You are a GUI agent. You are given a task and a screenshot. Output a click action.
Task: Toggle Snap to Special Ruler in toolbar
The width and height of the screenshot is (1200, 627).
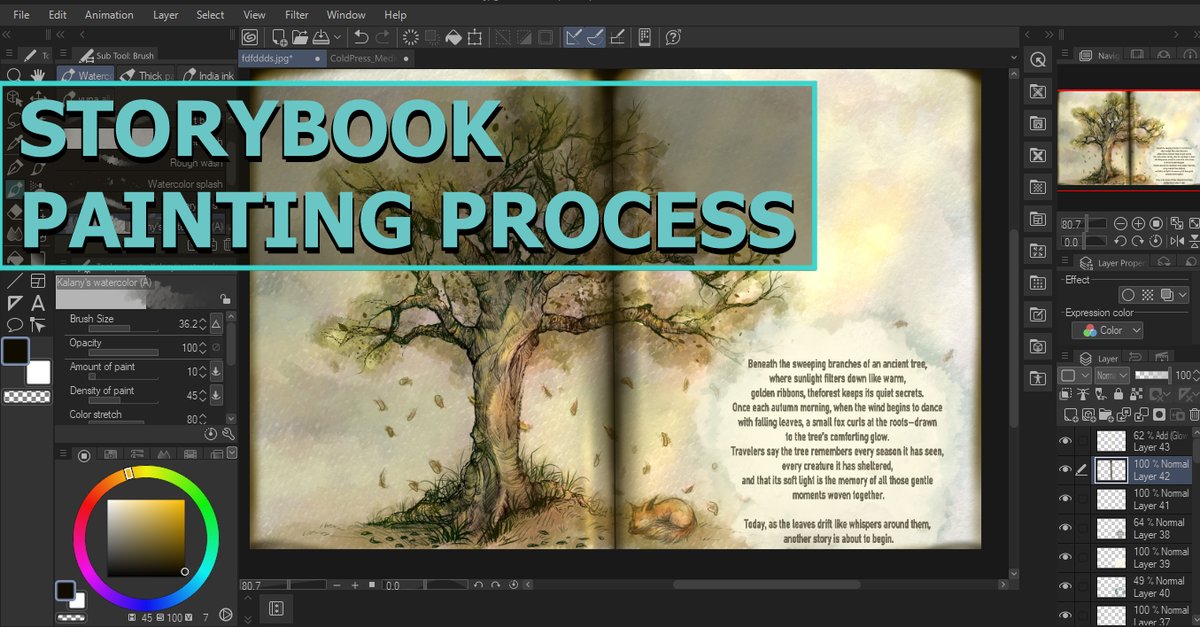(x=594, y=37)
